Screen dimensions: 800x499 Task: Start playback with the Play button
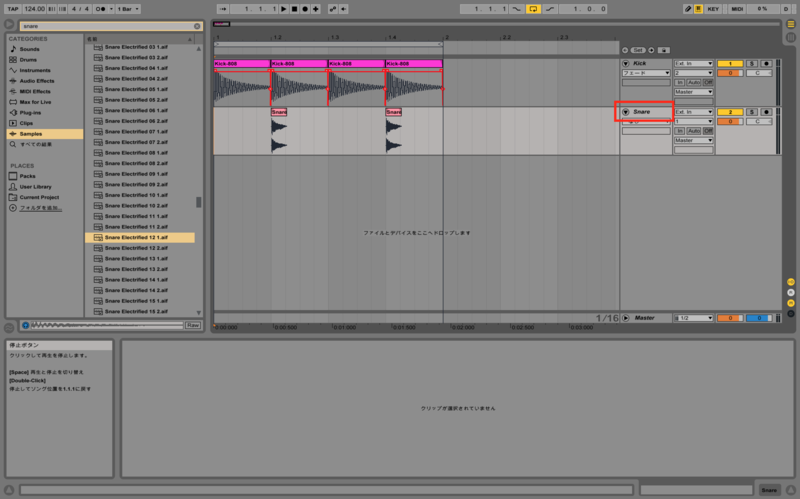[284, 9]
